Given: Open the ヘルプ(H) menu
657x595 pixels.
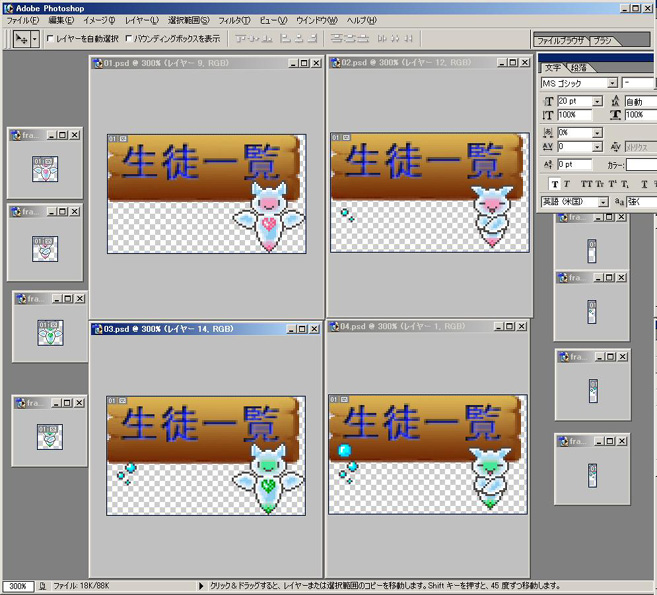Looking at the screenshot, I should click(x=362, y=20).
